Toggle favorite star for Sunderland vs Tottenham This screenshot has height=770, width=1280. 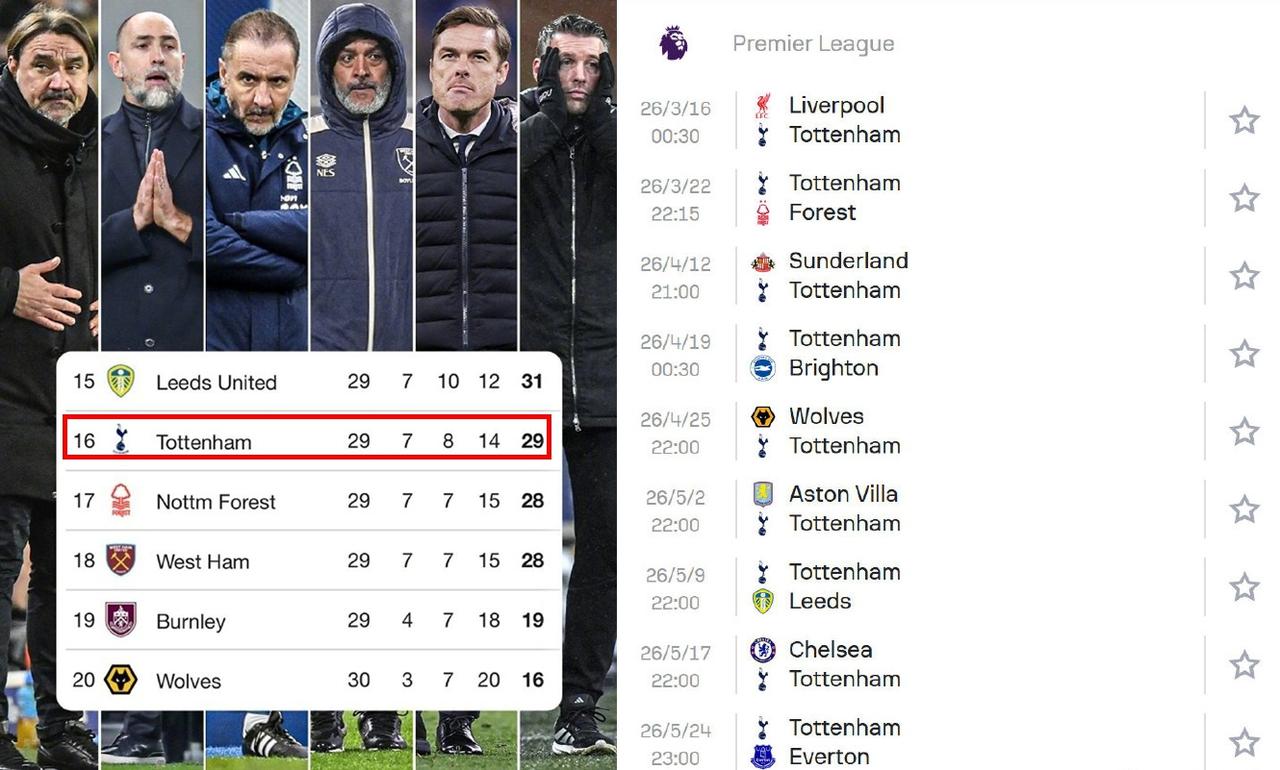point(1244,276)
